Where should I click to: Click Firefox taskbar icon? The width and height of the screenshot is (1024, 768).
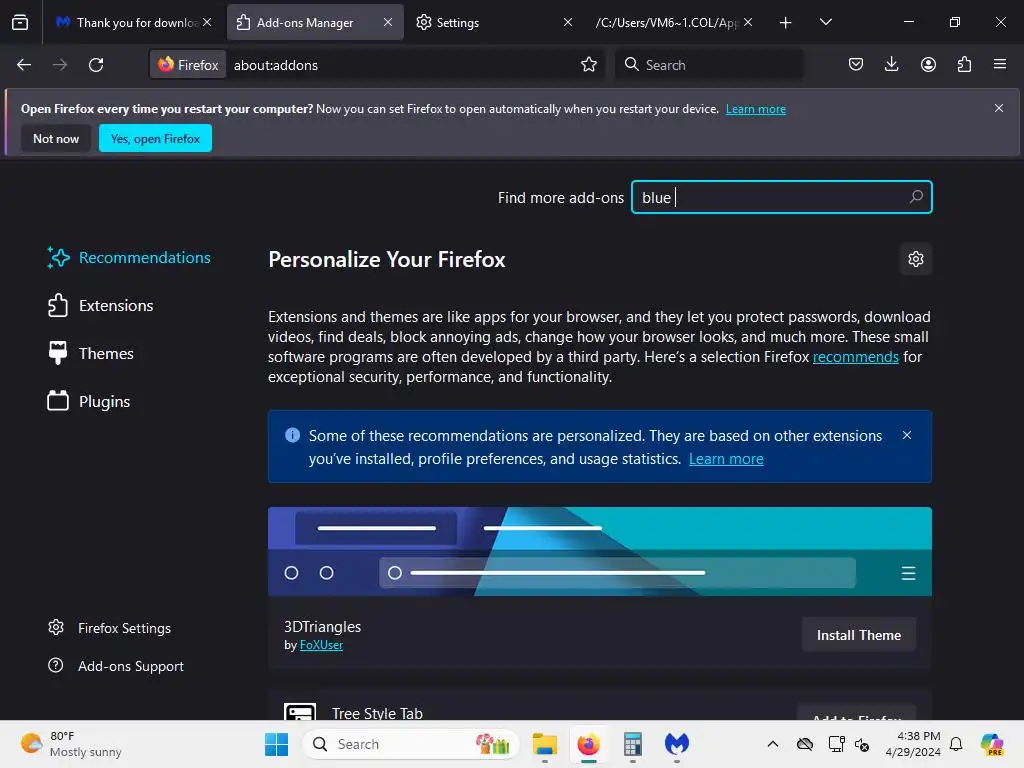pyautogui.click(x=588, y=744)
